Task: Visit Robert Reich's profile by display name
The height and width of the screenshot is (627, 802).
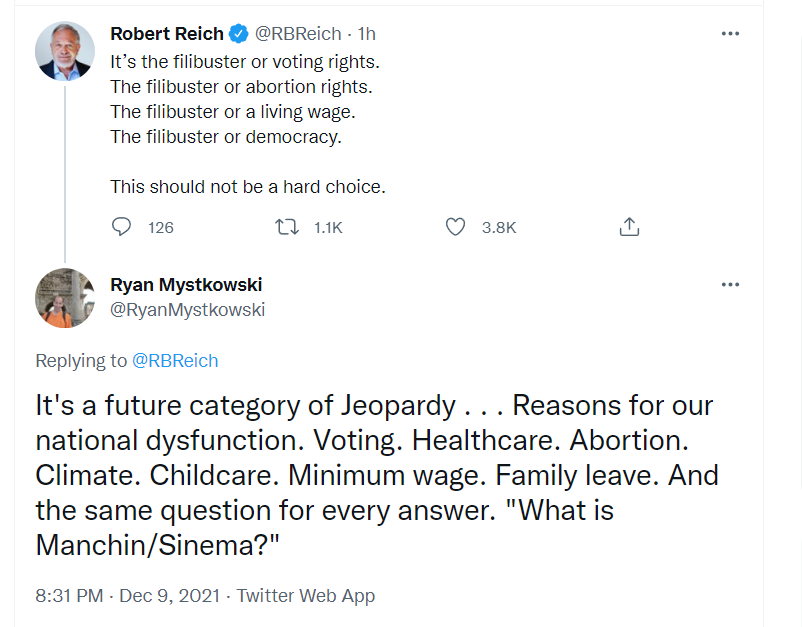Action: coord(167,34)
